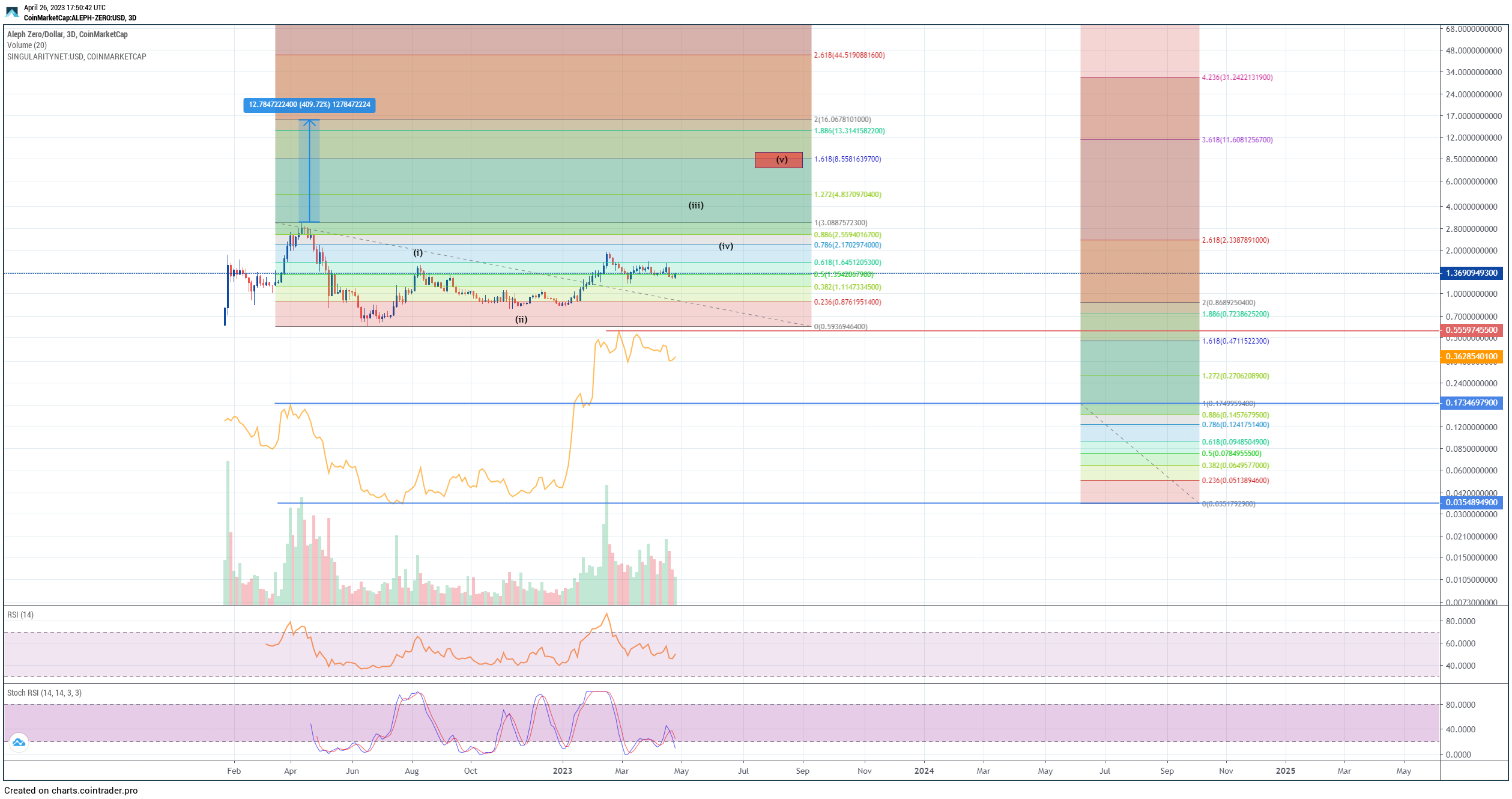Open the Aleph Zero/Dollar, 3D symbol legend
Screen dimensions: 1512x799
67,34
